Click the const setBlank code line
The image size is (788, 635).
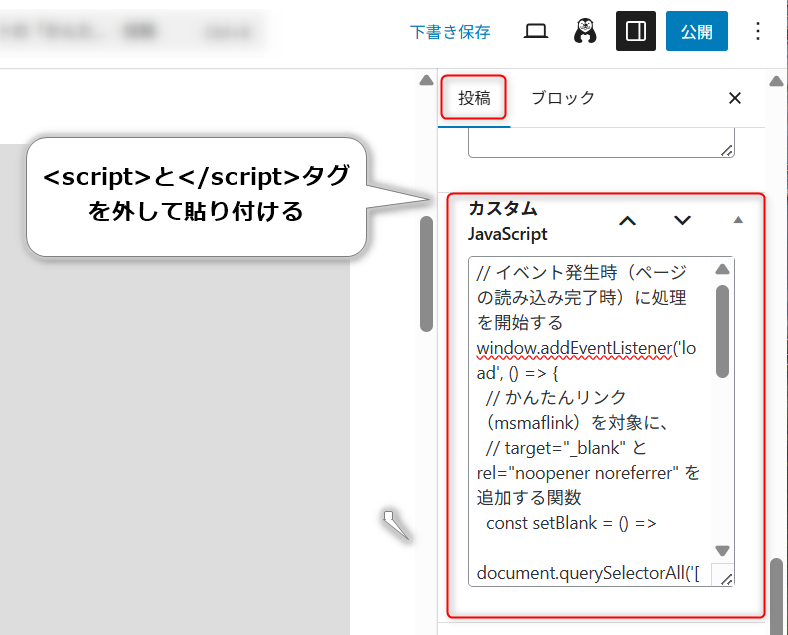pos(571,523)
